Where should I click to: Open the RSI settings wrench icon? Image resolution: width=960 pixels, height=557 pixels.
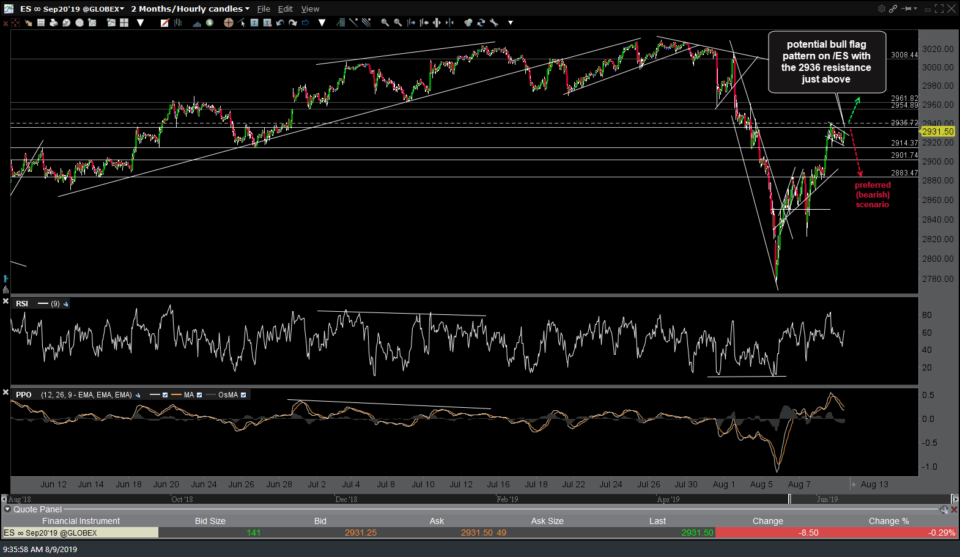point(66,304)
